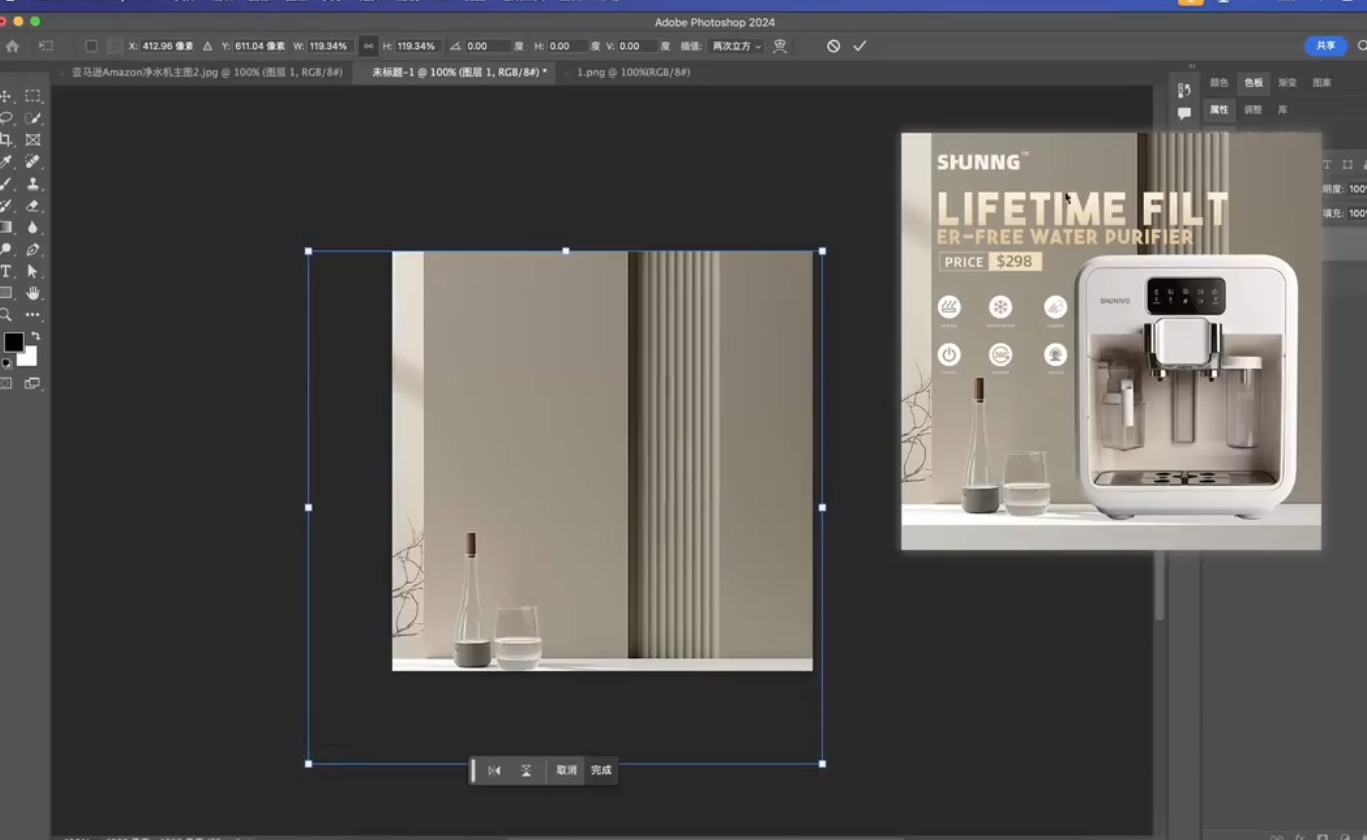Click the W width percentage field
The image size is (1367, 840).
[330, 46]
